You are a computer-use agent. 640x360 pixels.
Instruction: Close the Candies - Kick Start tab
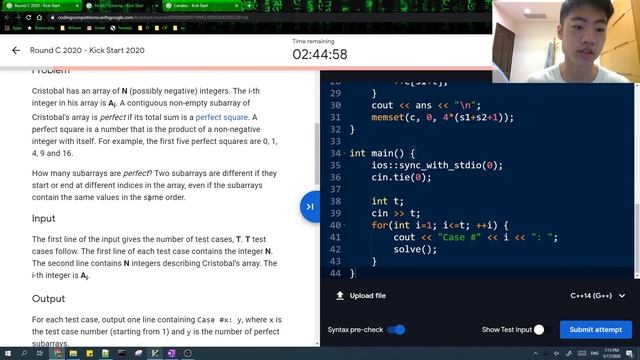tap(236, 6)
